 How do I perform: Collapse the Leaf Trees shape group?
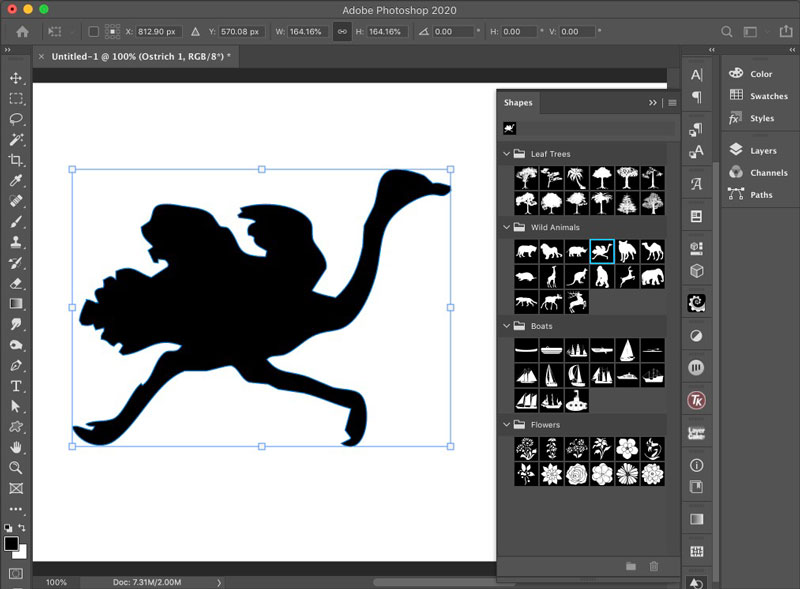(506, 154)
